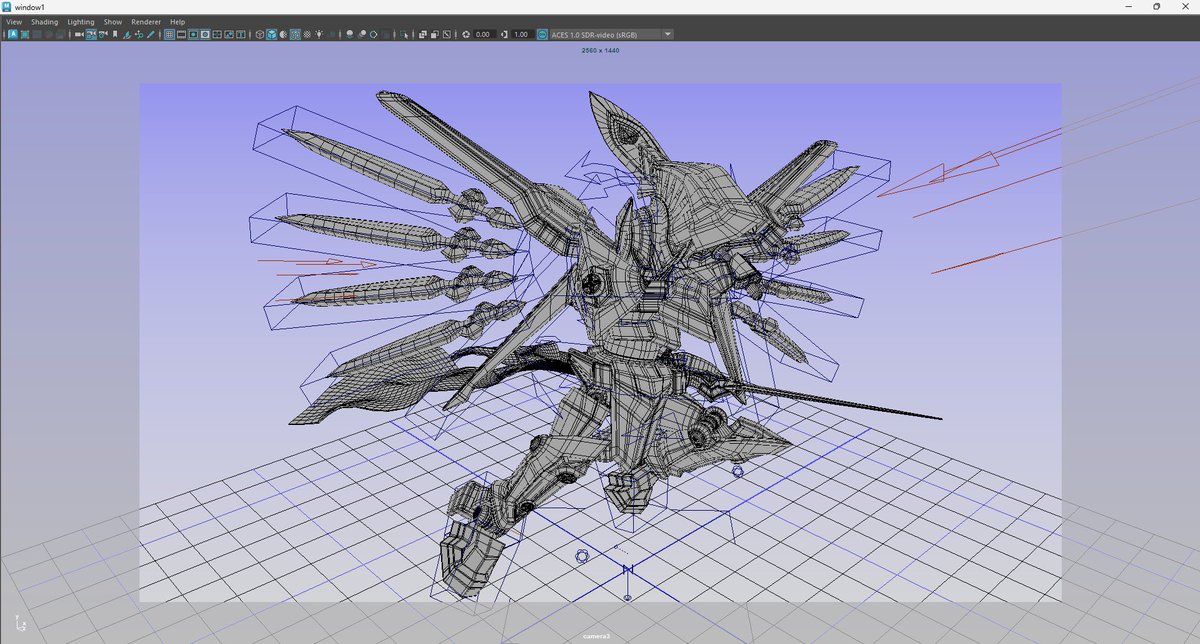Click the X-Ray mode icon
The height and width of the screenshot is (644, 1200).
[x=423, y=34]
